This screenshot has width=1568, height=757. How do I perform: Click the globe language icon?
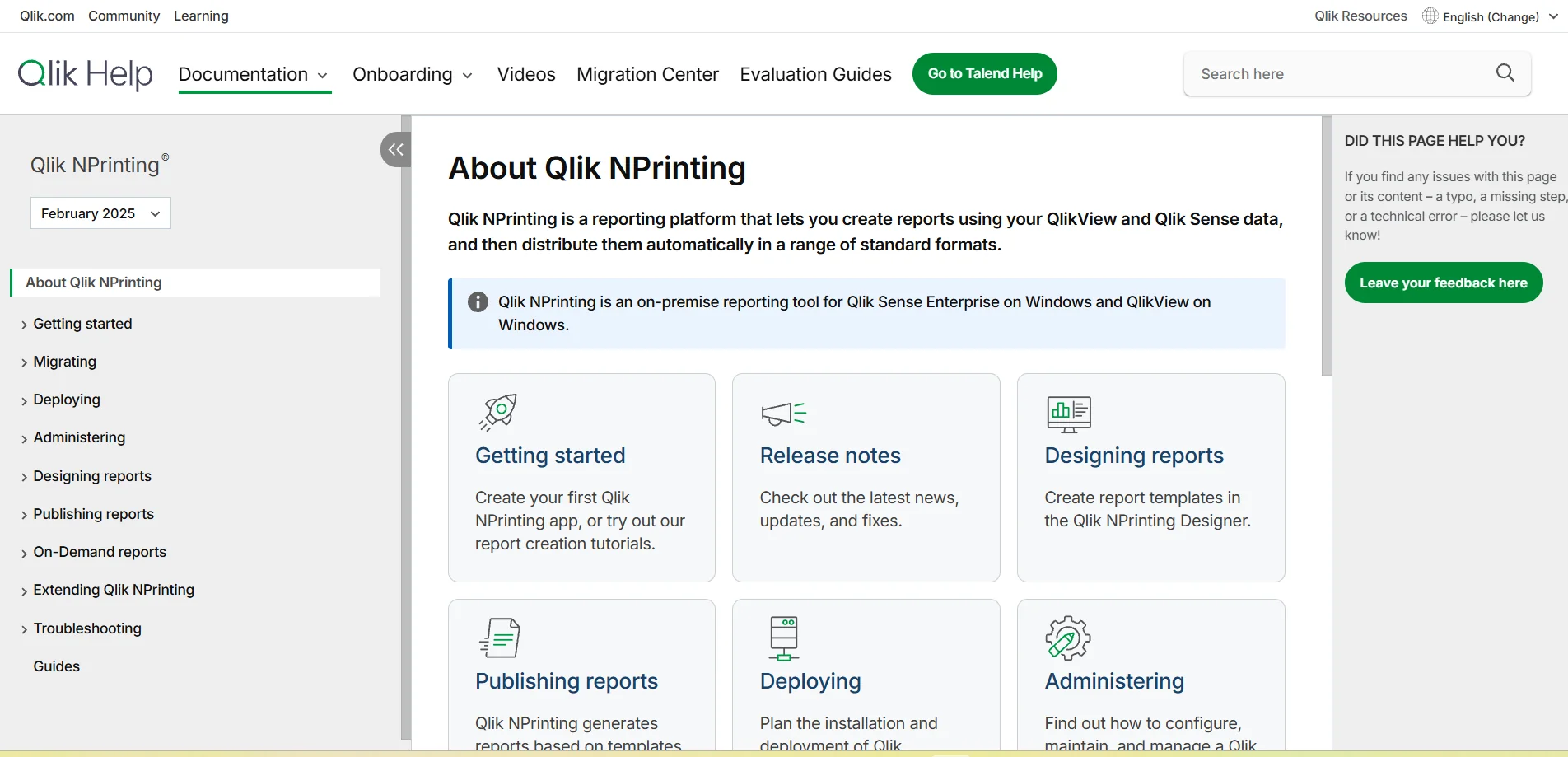click(x=1430, y=16)
